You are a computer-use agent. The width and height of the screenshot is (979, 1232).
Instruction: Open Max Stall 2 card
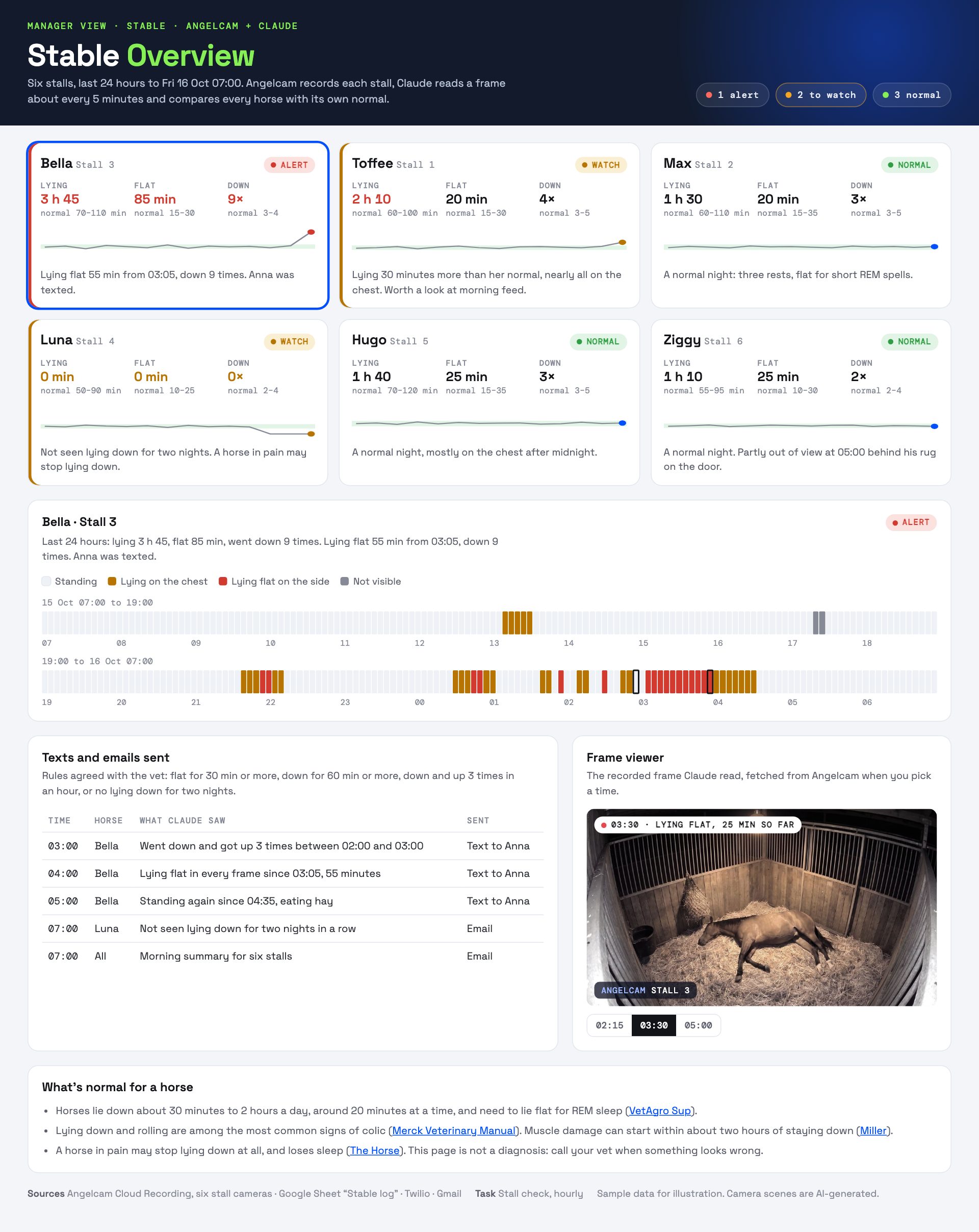pyautogui.click(x=801, y=225)
